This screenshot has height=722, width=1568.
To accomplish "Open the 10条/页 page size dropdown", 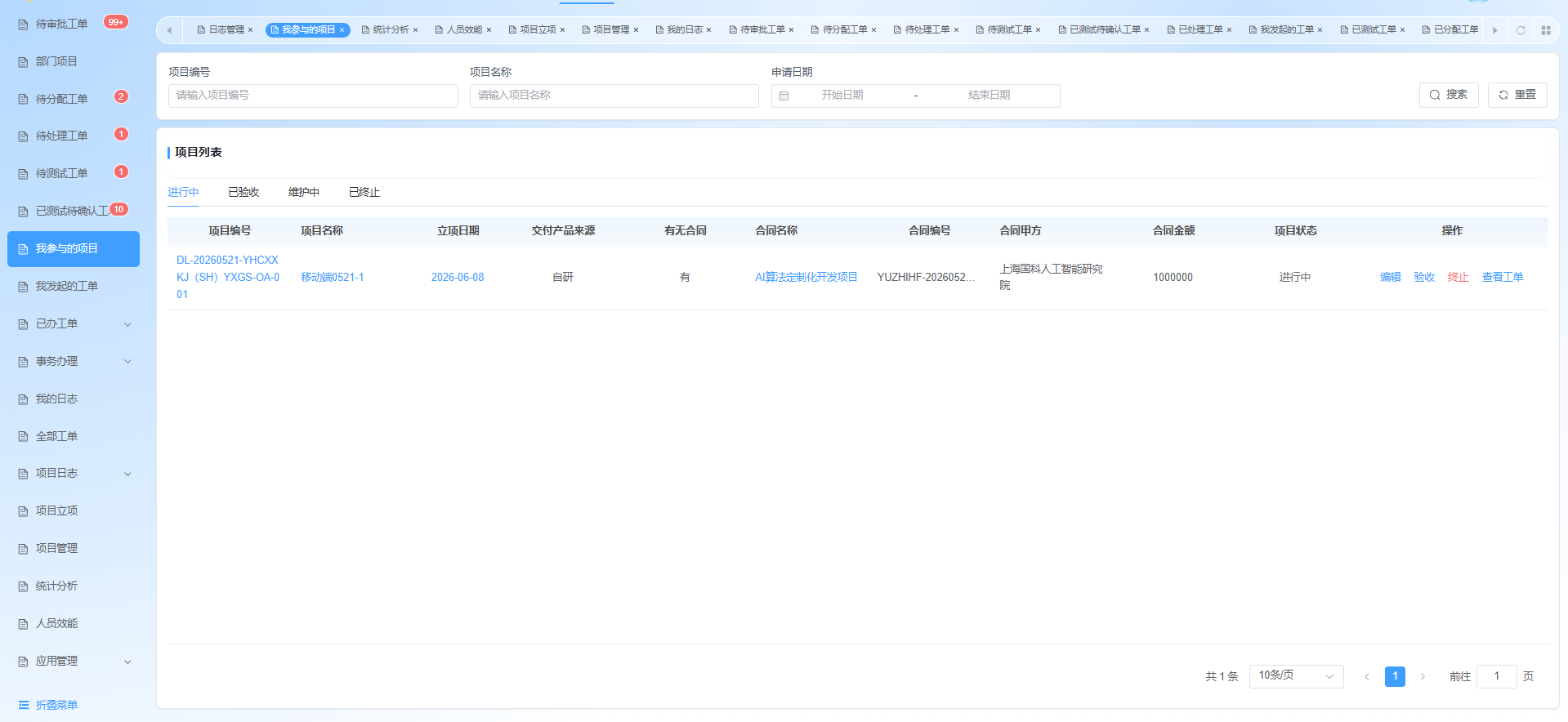I will [1296, 676].
